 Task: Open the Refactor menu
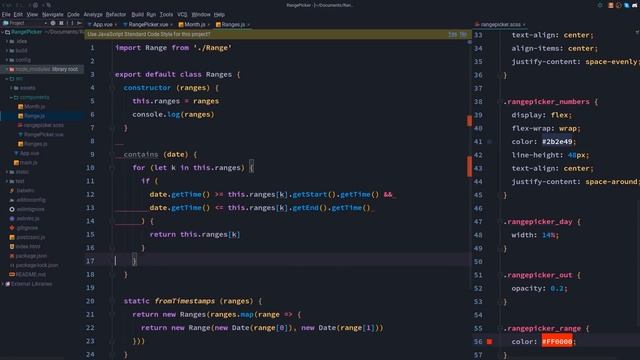point(116,14)
